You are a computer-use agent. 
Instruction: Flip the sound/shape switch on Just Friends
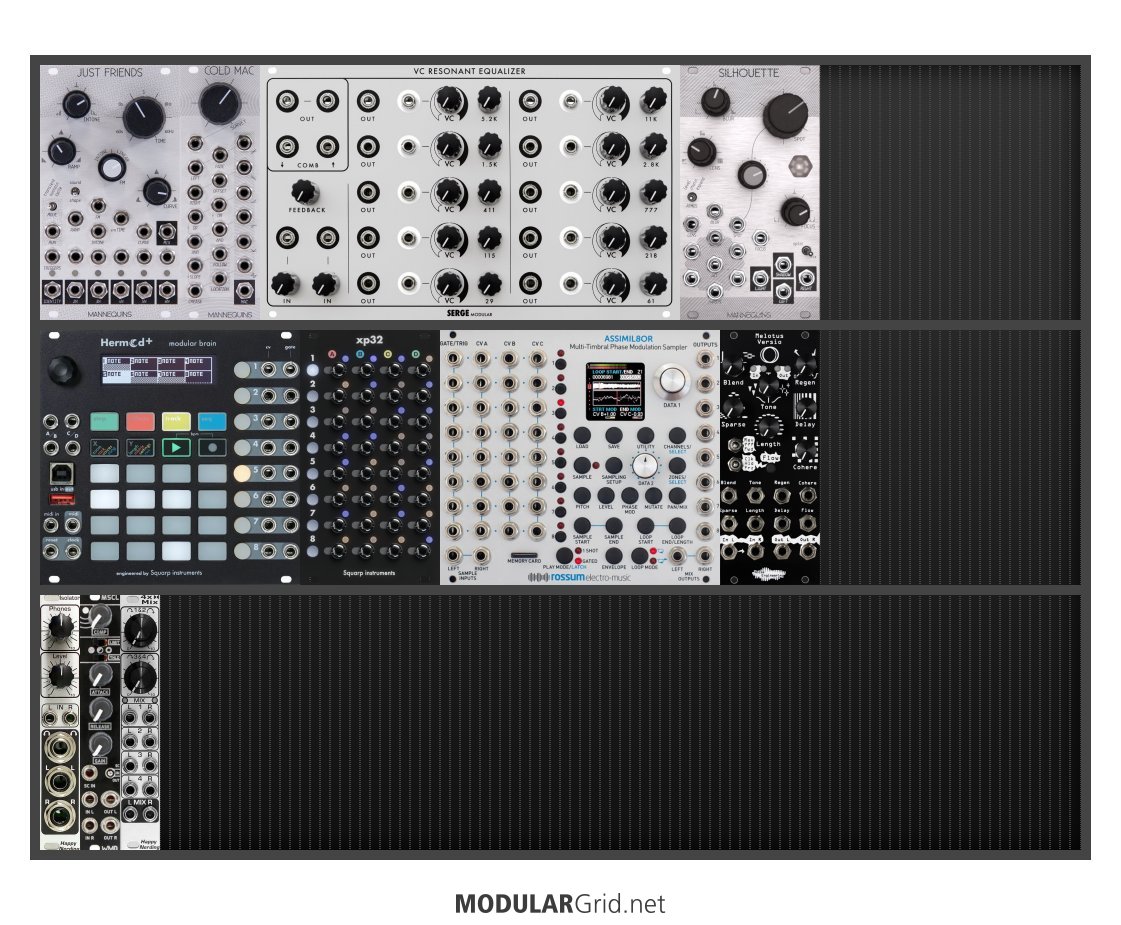76,192
